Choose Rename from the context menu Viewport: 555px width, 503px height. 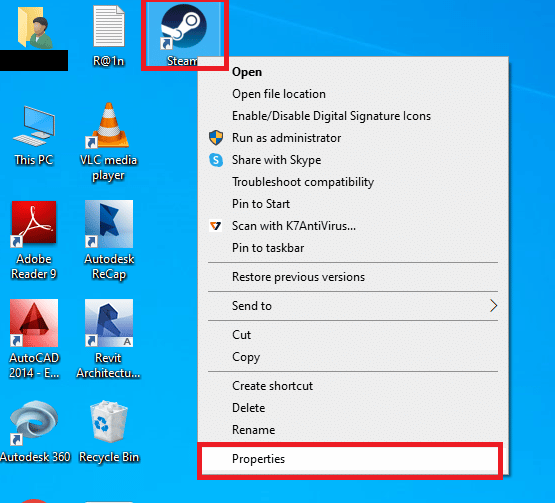353,429
